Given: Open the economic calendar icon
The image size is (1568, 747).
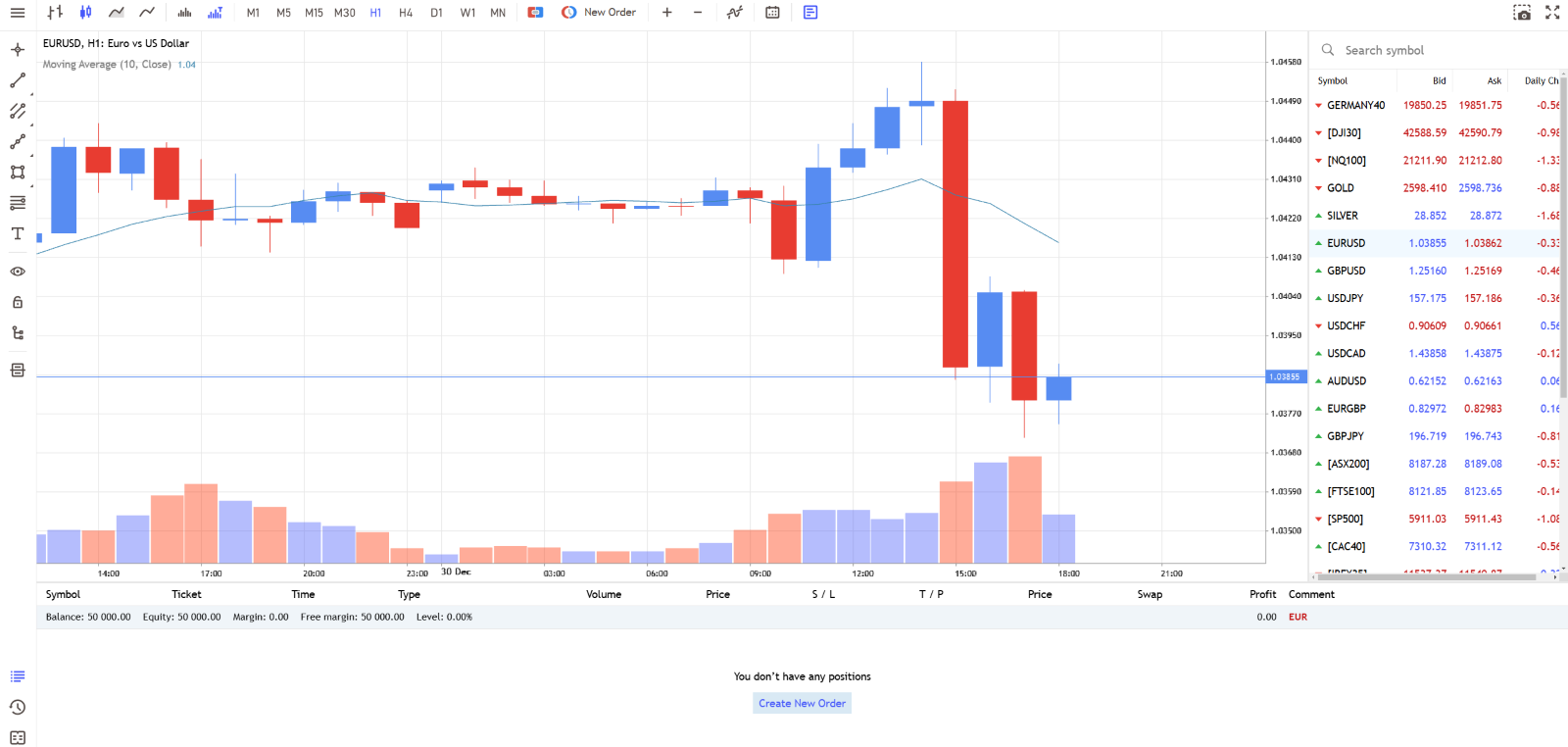Looking at the screenshot, I should pyautogui.click(x=772, y=13).
